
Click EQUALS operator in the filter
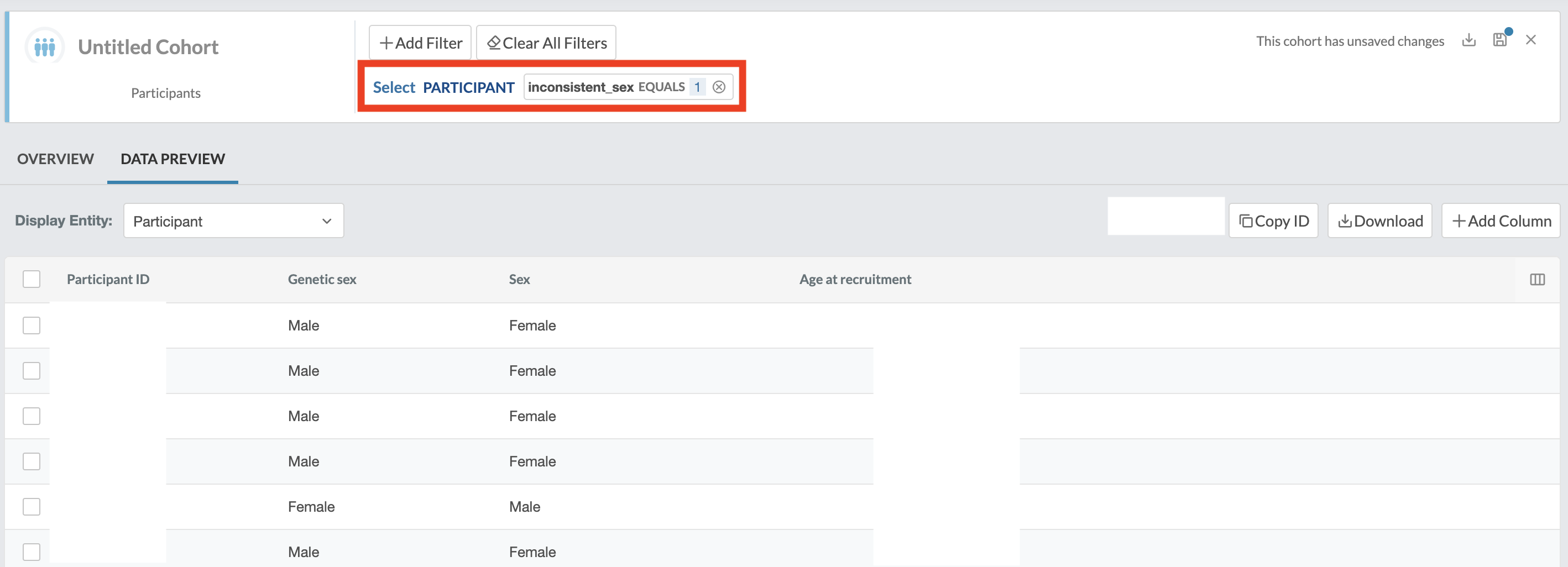coord(662,87)
